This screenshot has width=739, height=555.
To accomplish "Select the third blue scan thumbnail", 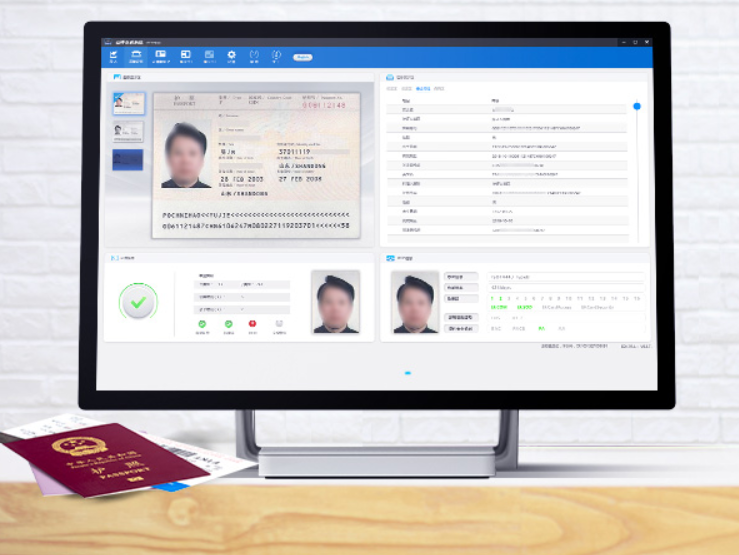I will (128, 160).
